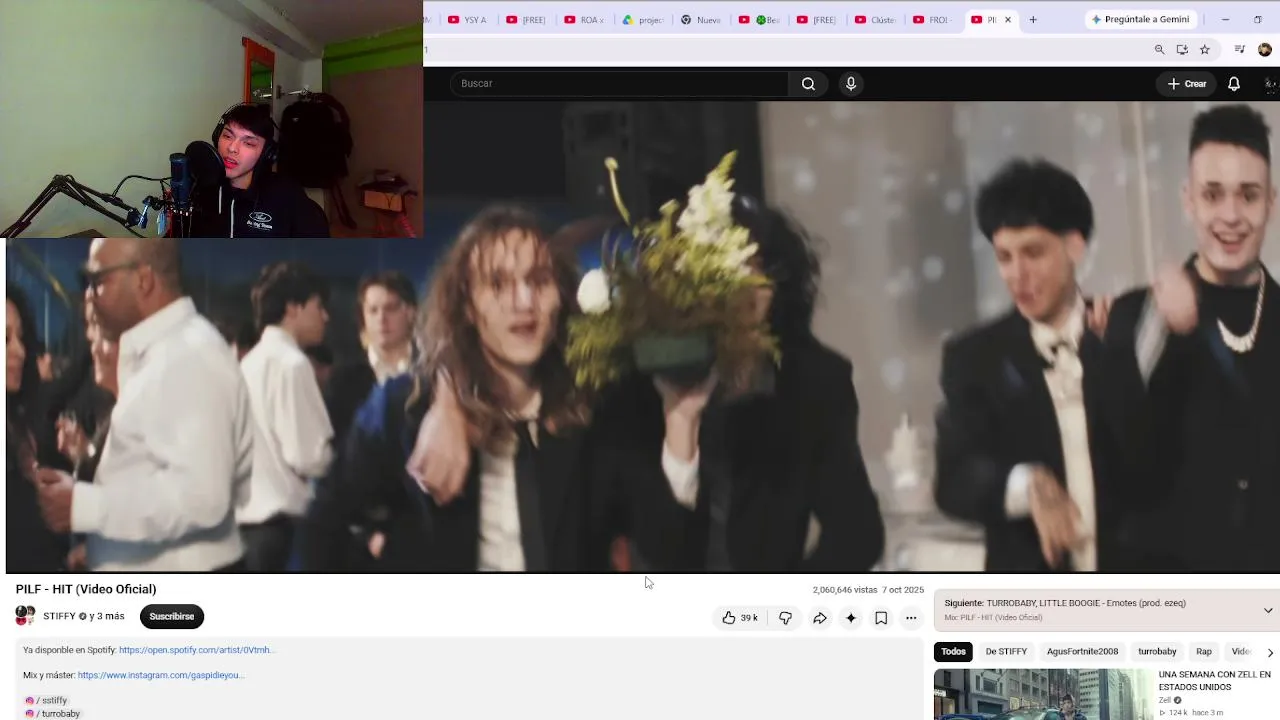Open the Instagram gaspidieyou link
Image resolution: width=1280 pixels, height=720 pixels.
tap(160, 675)
